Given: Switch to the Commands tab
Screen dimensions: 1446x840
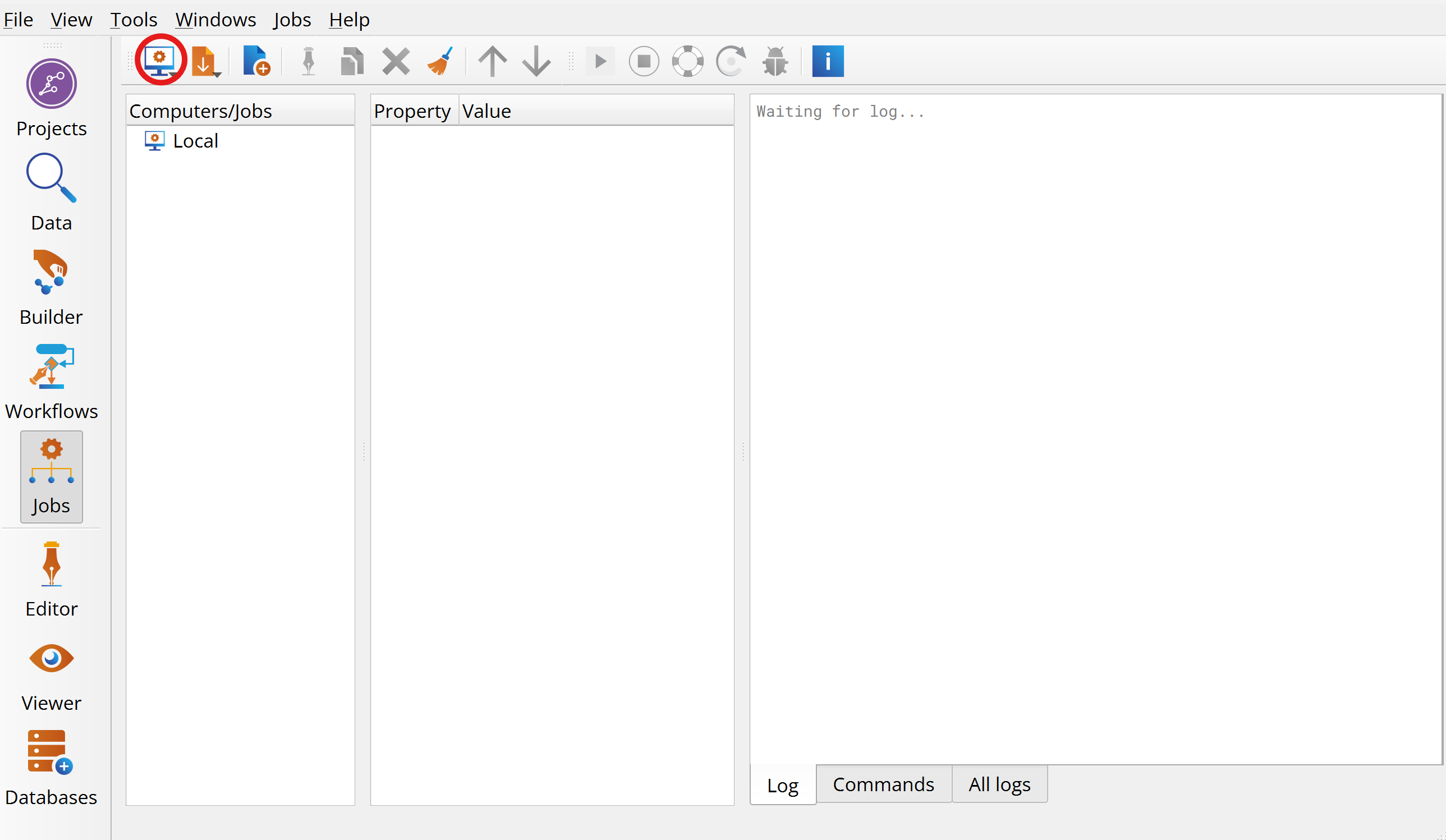Looking at the screenshot, I should point(884,784).
